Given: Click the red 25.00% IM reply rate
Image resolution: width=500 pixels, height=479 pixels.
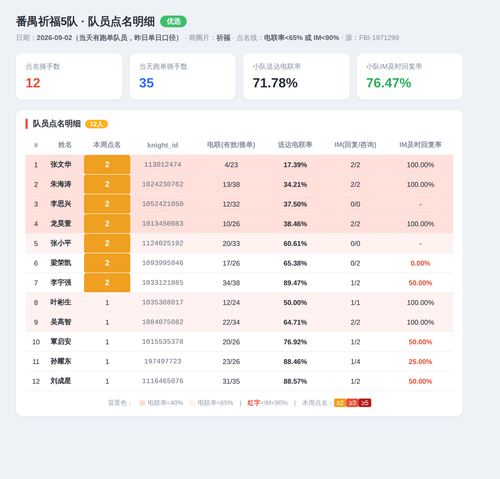Looking at the screenshot, I should tap(420, 361).
